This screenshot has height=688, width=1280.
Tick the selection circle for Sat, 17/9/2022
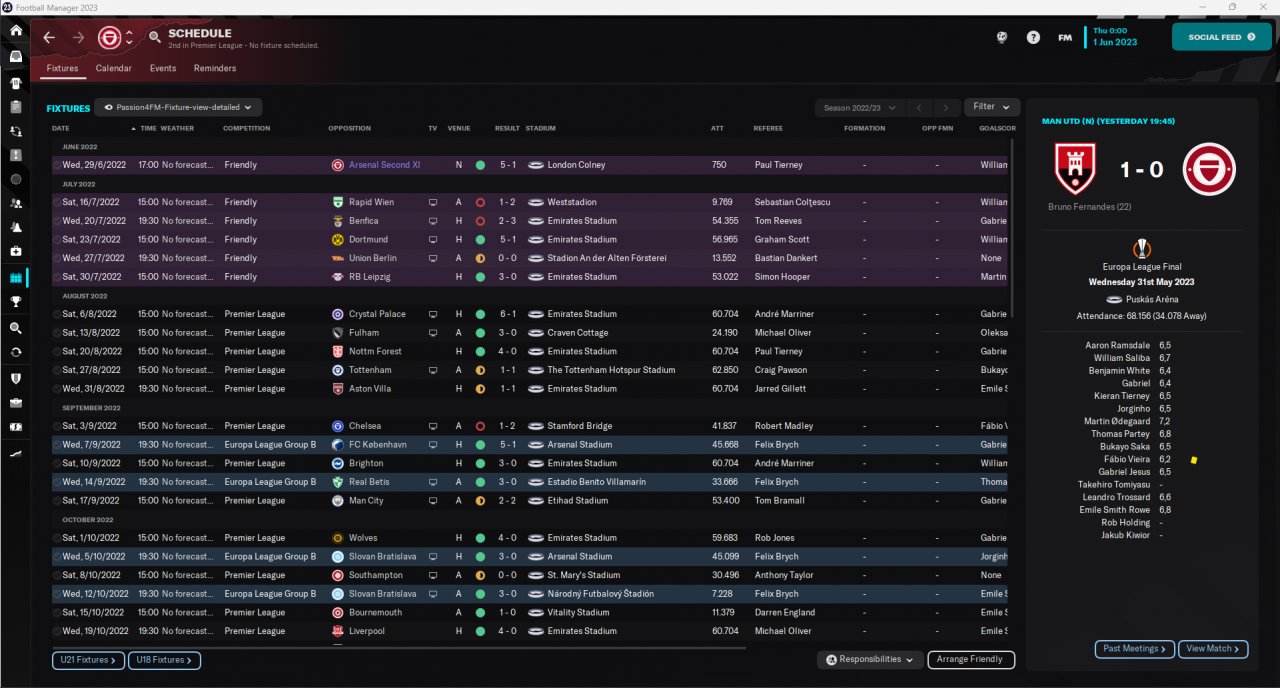tap(57, 500)
